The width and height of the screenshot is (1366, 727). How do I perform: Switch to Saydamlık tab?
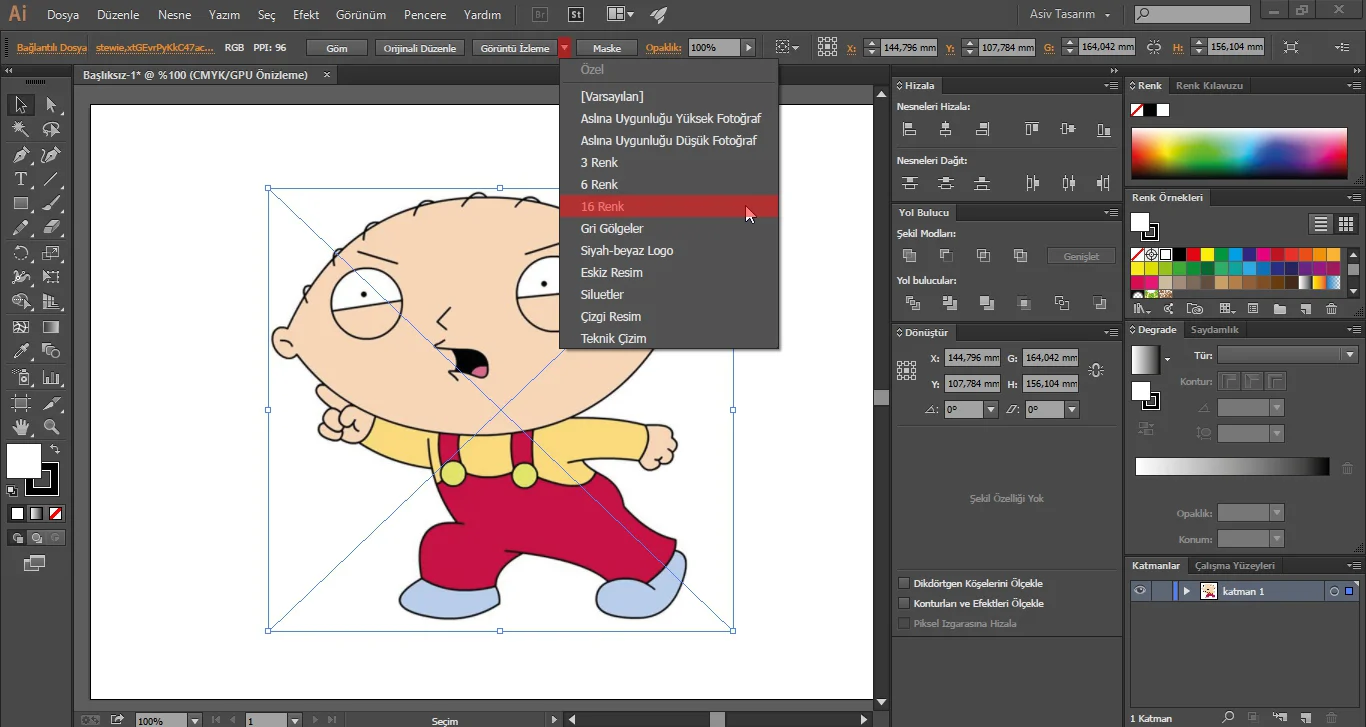[1215, 330]
